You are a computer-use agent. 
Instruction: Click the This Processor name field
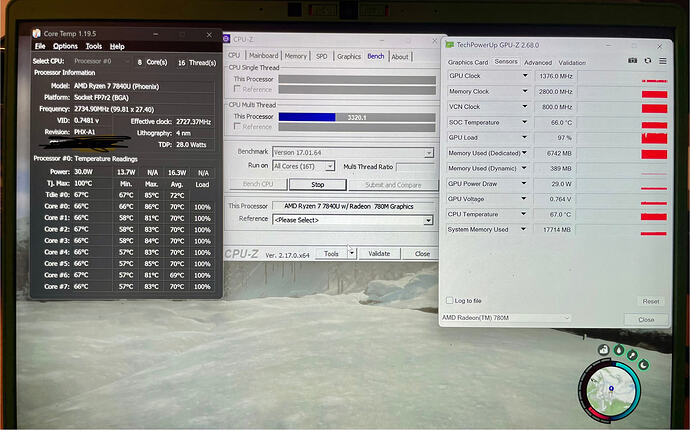[354, 206]
